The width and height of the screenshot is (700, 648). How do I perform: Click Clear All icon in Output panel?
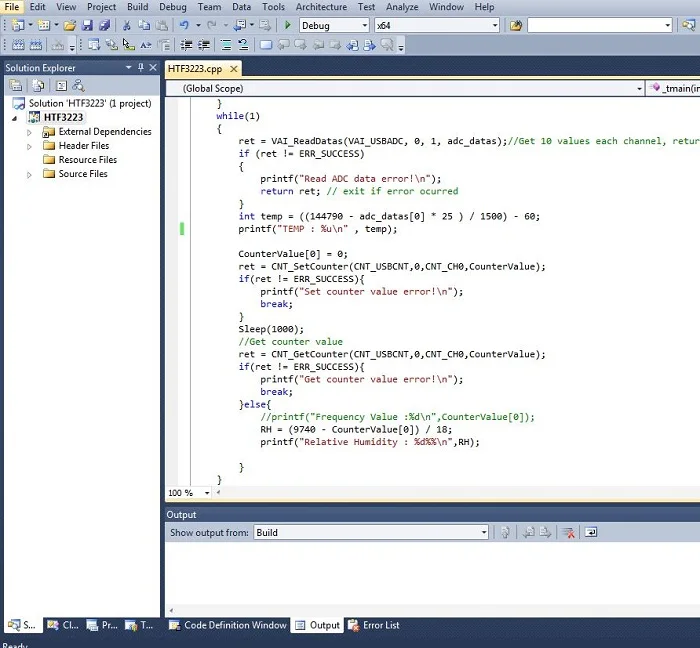(x=568, y=533)
